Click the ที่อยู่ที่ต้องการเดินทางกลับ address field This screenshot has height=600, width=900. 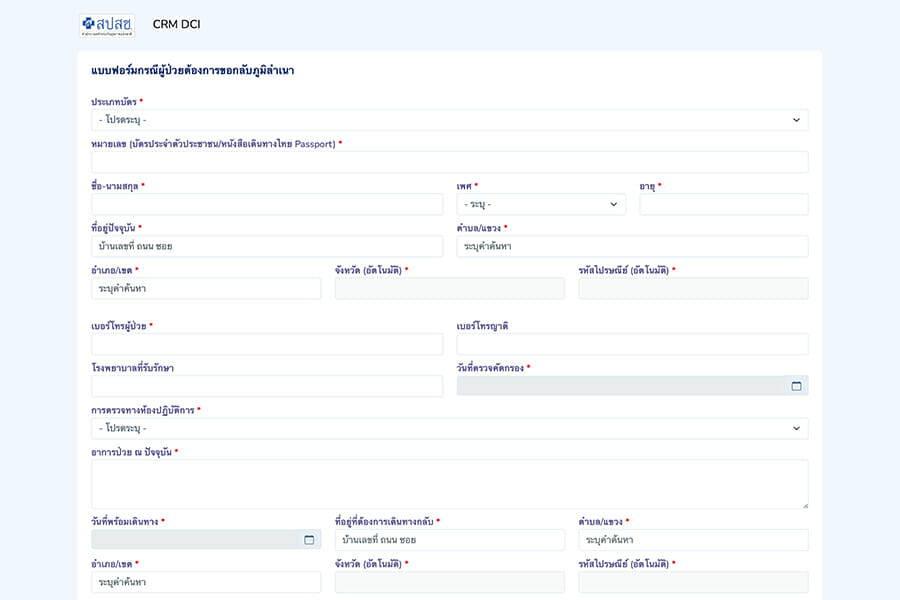449,540
